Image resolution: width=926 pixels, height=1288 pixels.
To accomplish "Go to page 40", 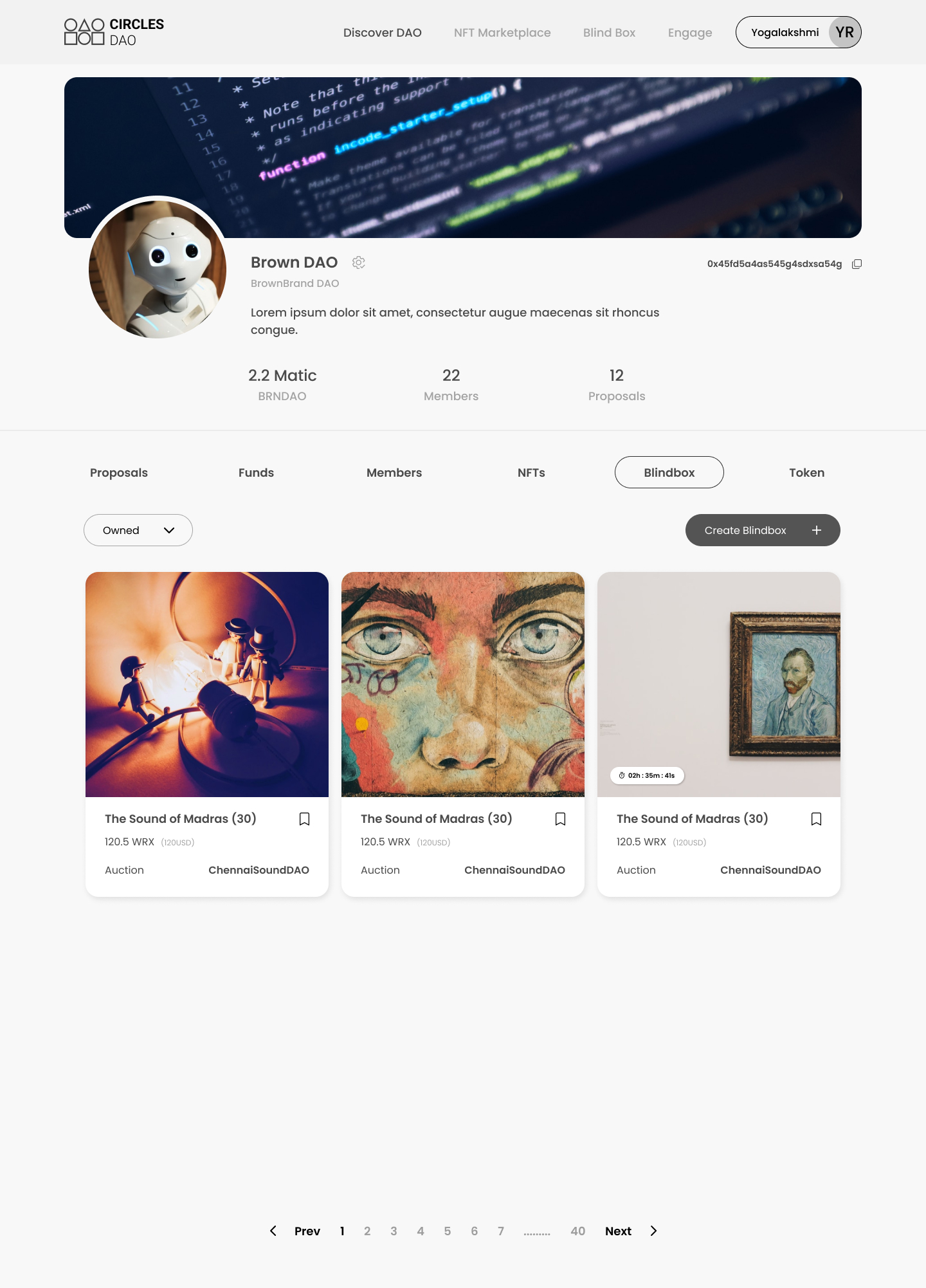I will pyautogui.click(x=577, y=1231).
